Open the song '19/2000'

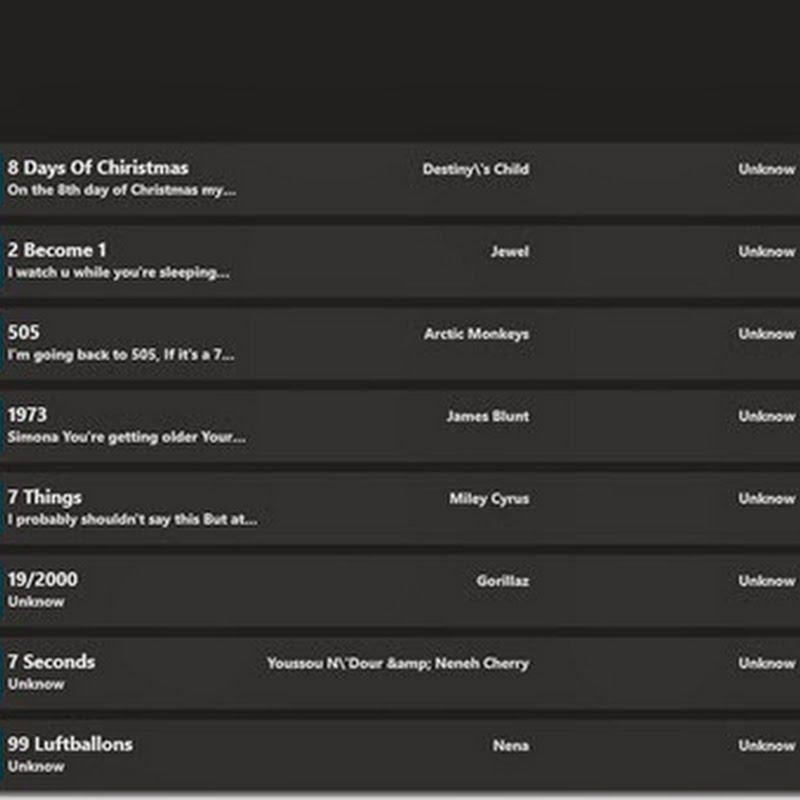(x=42, y=580)
